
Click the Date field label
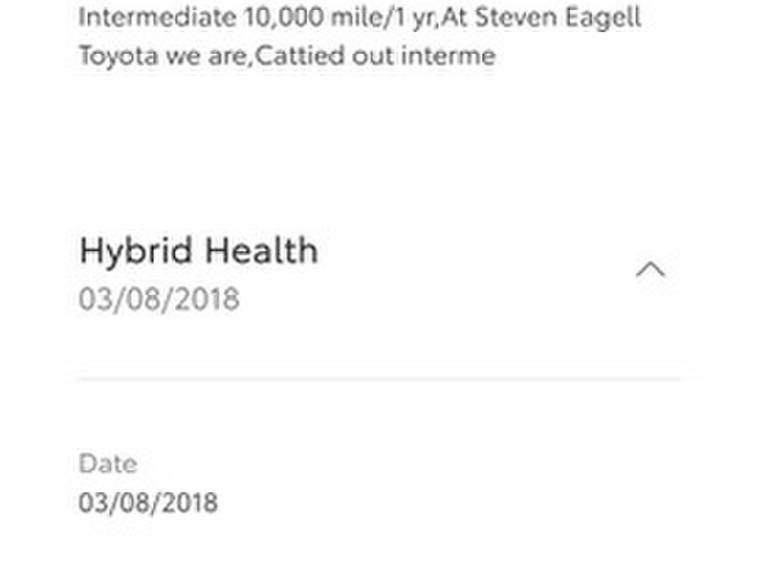[107, 464]
